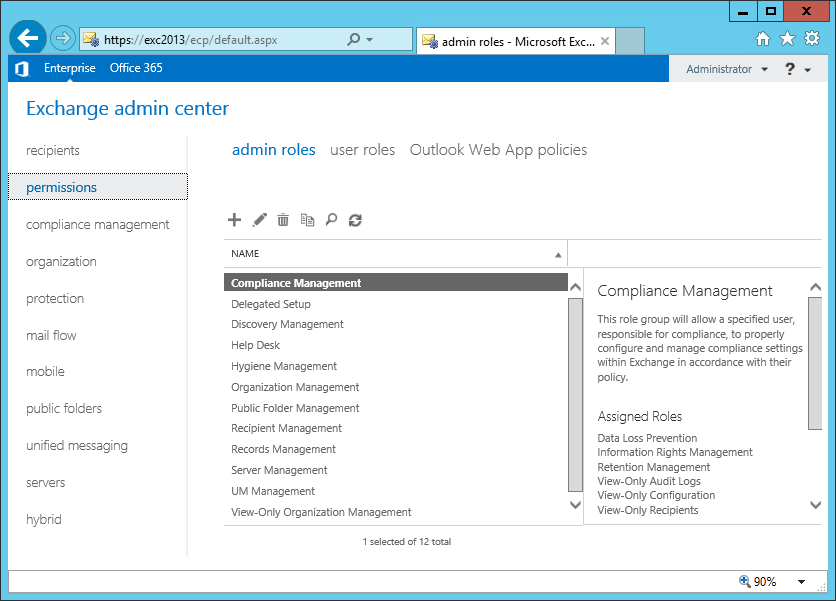Open the zoom level dropdown arrow
Image resolution: width=836 pixels, height=601 pixels.
[x=801, y=582]
